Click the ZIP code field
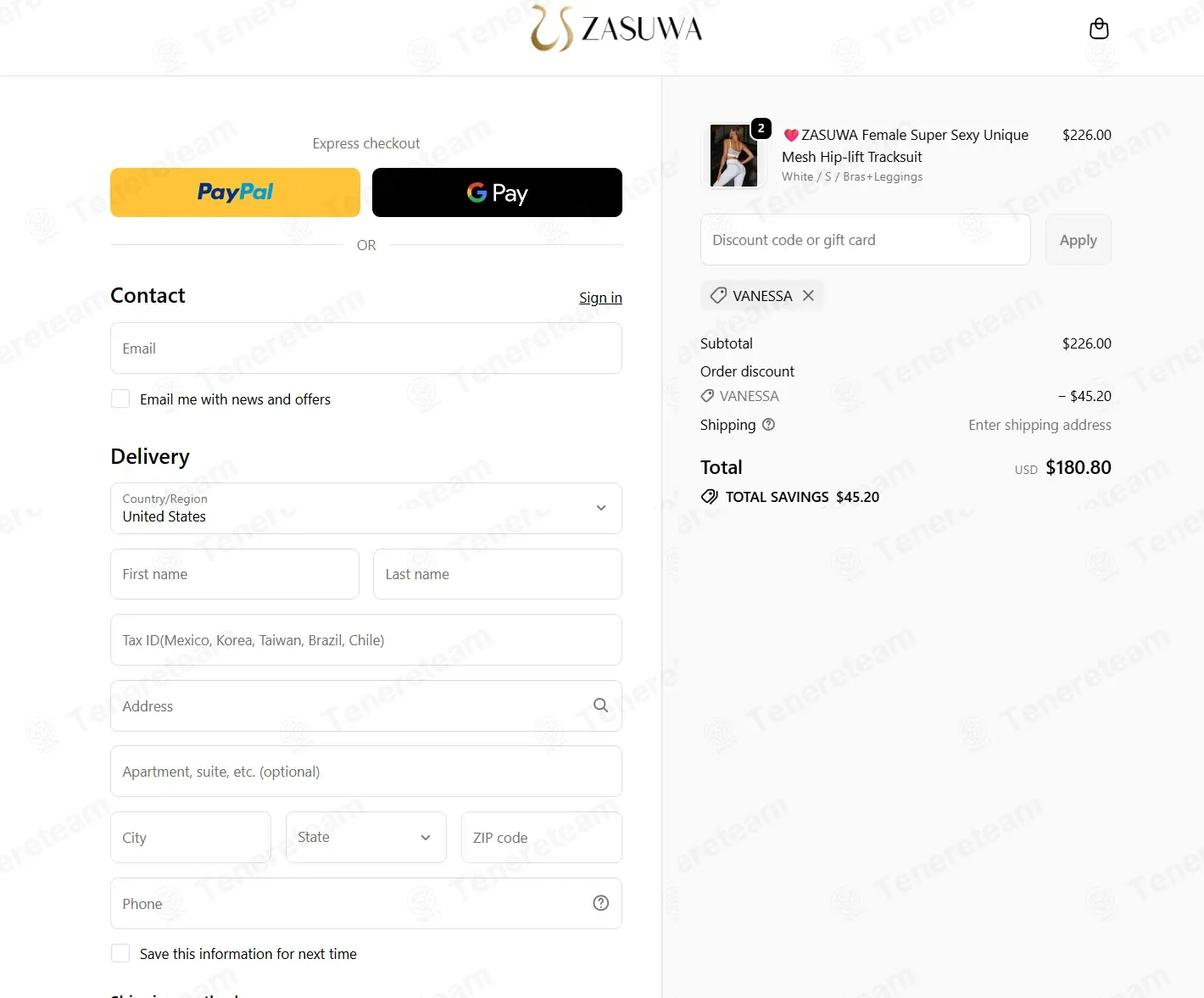 (x=542, y=837)
